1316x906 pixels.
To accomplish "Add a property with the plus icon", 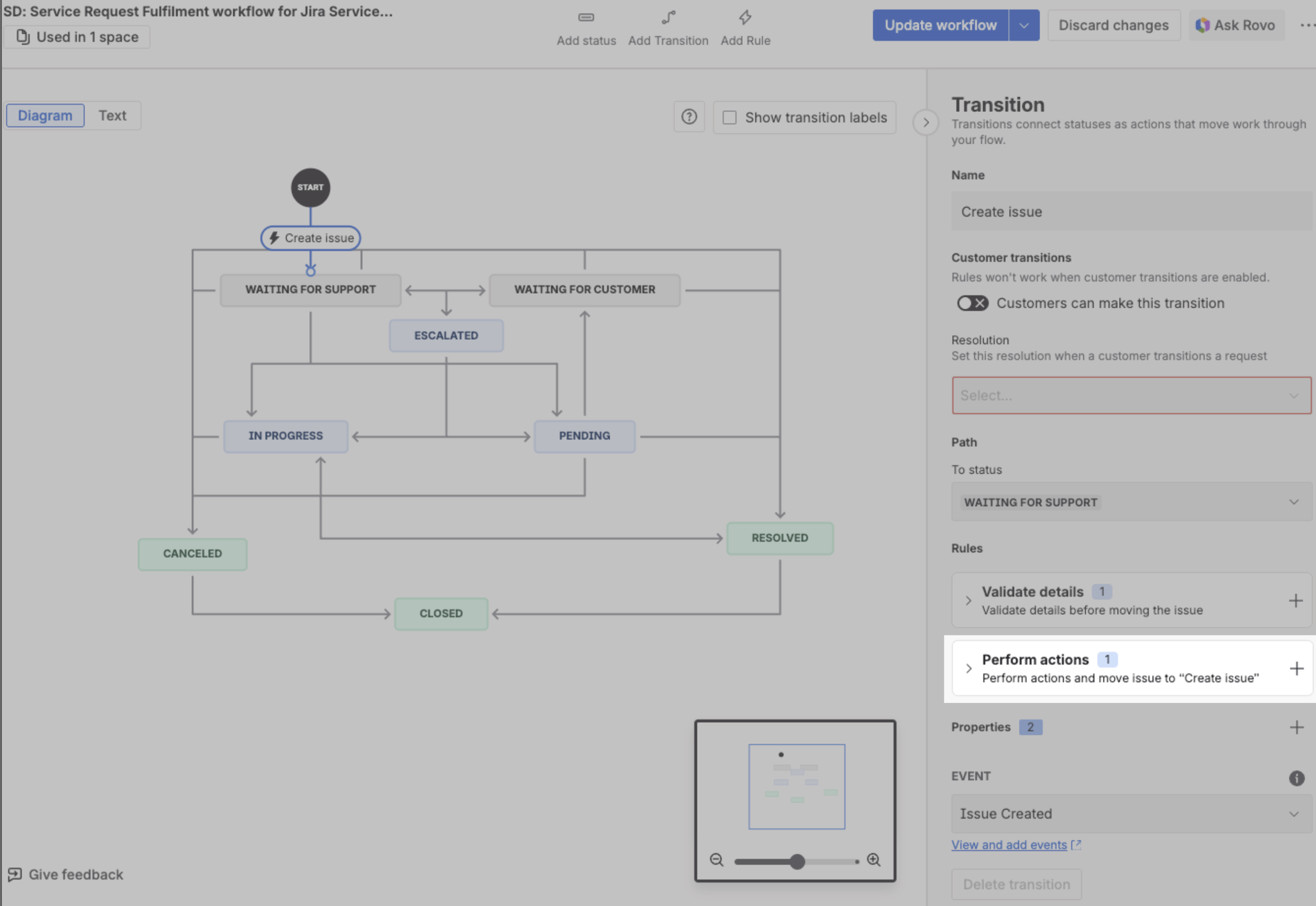I will tap(1296, 727).
